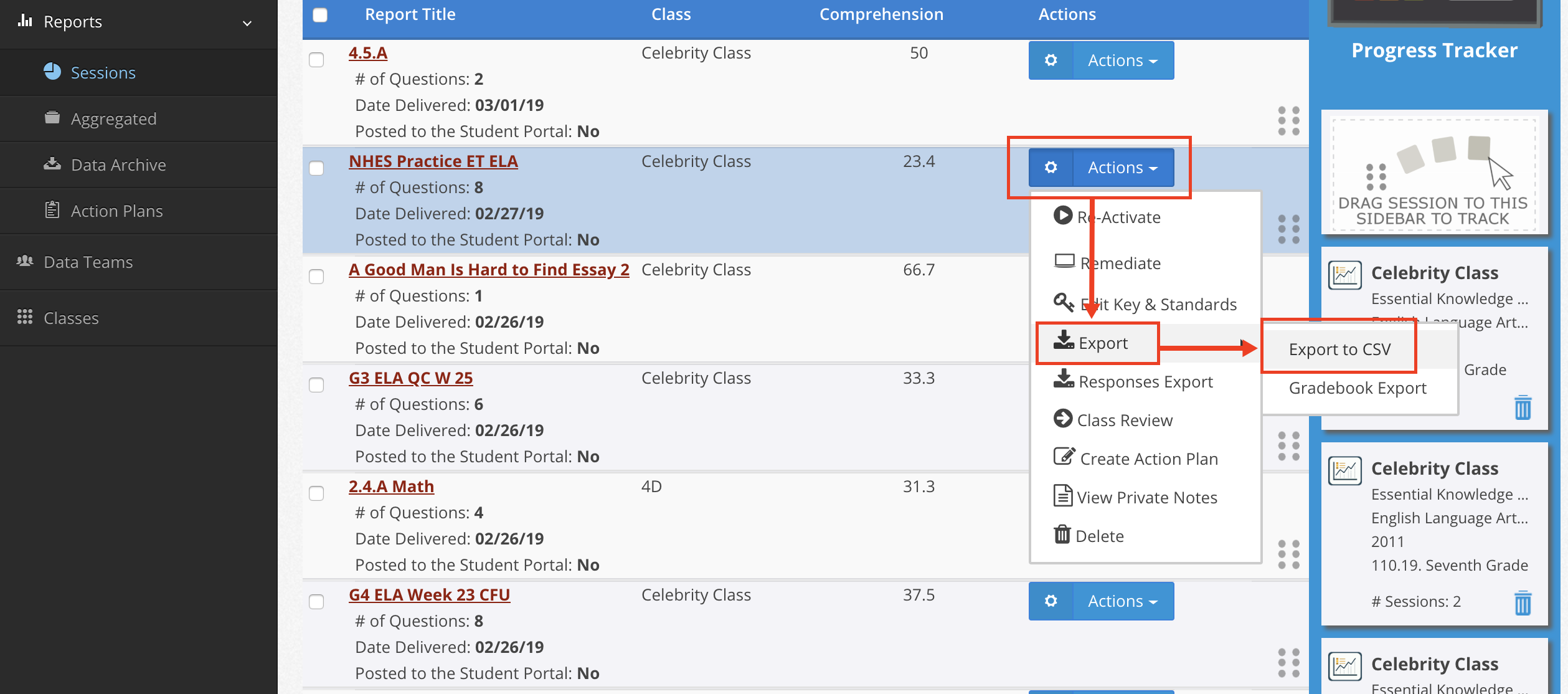
Task: Click the gear icon for the 4.5.A row
Action: [x=1051, y=60]
